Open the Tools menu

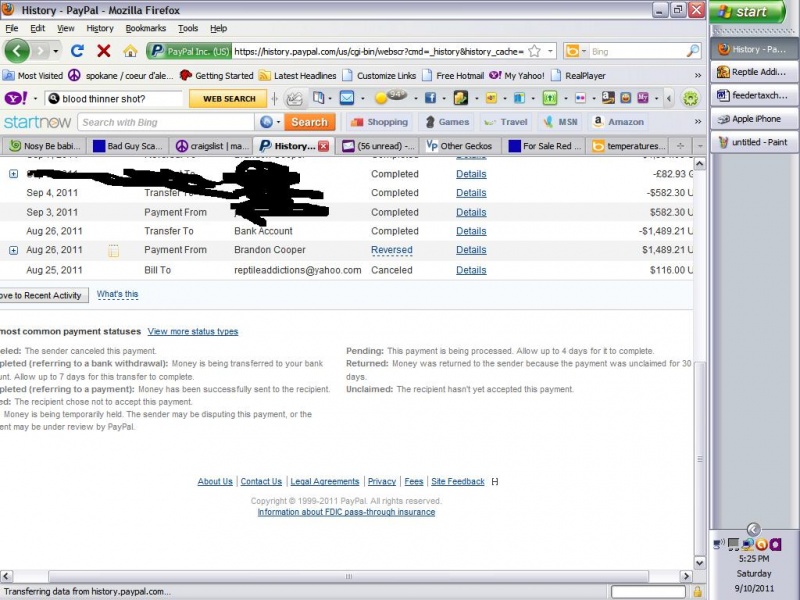[188, 28]
